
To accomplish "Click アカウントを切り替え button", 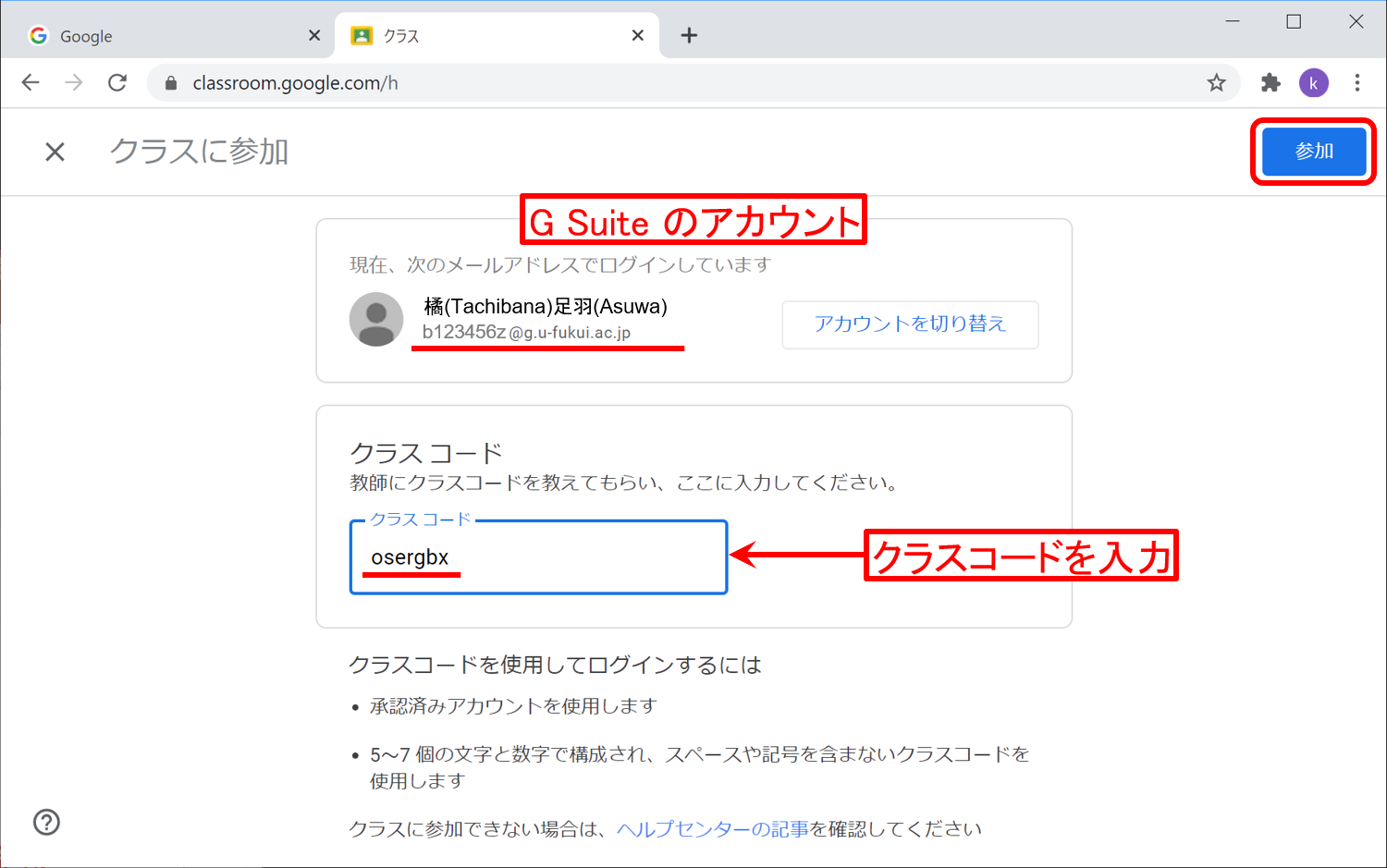I will (x=910, y=324).
